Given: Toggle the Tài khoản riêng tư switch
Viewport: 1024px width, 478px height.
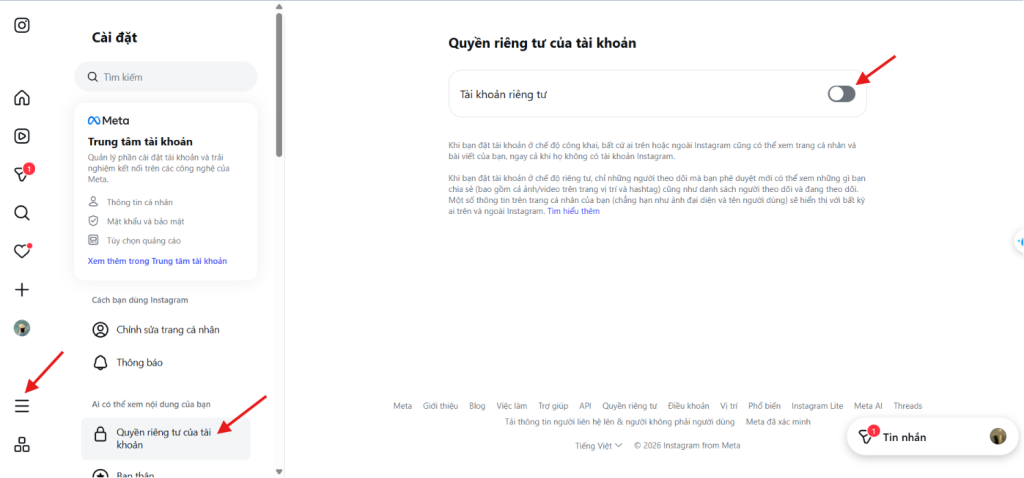Looking at the screenshot, I should [841, 94].
